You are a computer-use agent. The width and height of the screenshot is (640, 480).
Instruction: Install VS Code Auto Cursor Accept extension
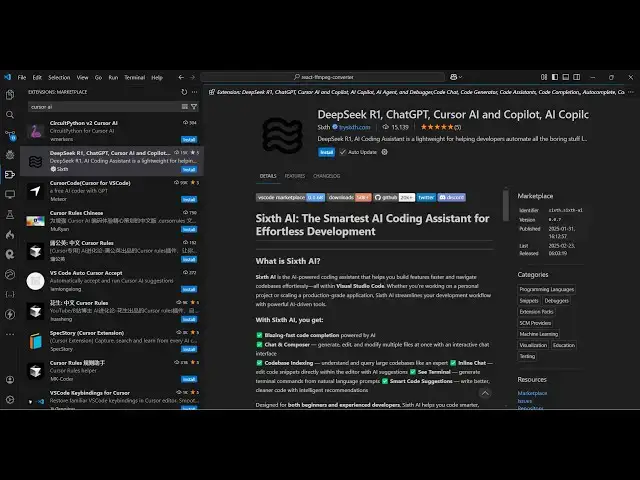(x=189, y=289)
